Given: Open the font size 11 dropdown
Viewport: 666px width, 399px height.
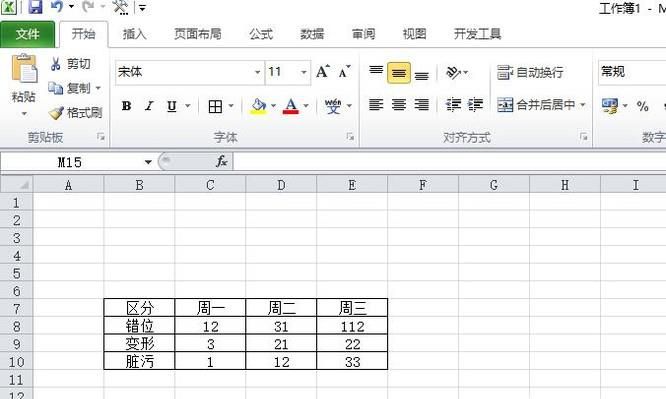Looking at the screenshot, I should point(304,72).
